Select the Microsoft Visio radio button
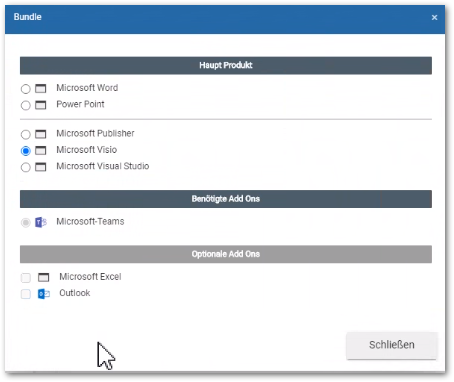 pyautogui.click(x=26, y=151)
